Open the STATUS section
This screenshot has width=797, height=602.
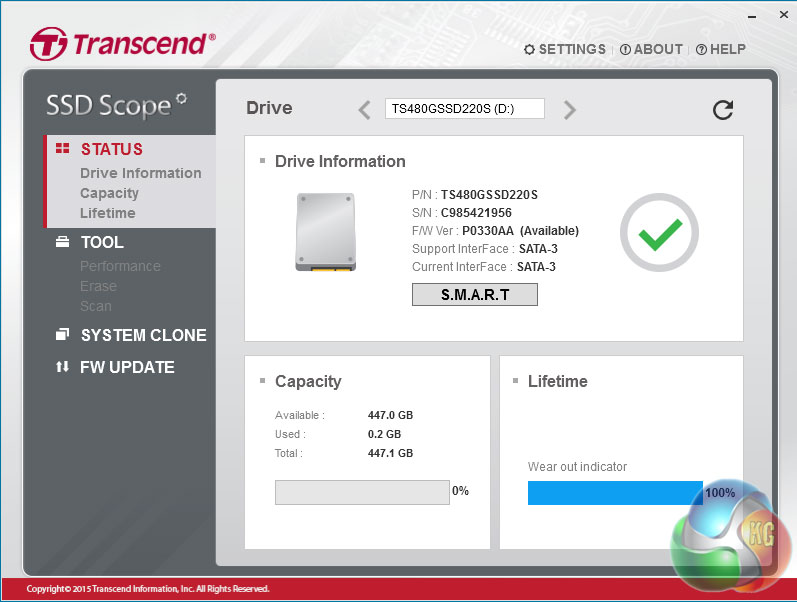point(112,149)
